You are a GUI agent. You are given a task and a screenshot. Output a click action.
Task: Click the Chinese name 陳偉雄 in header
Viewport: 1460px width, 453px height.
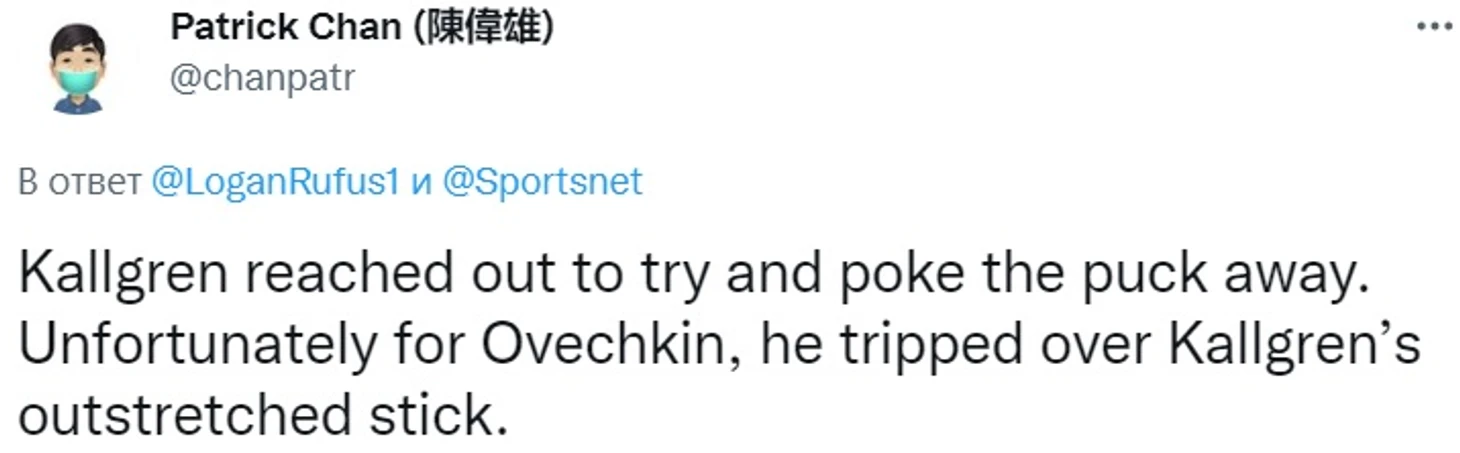pos(483,28)
